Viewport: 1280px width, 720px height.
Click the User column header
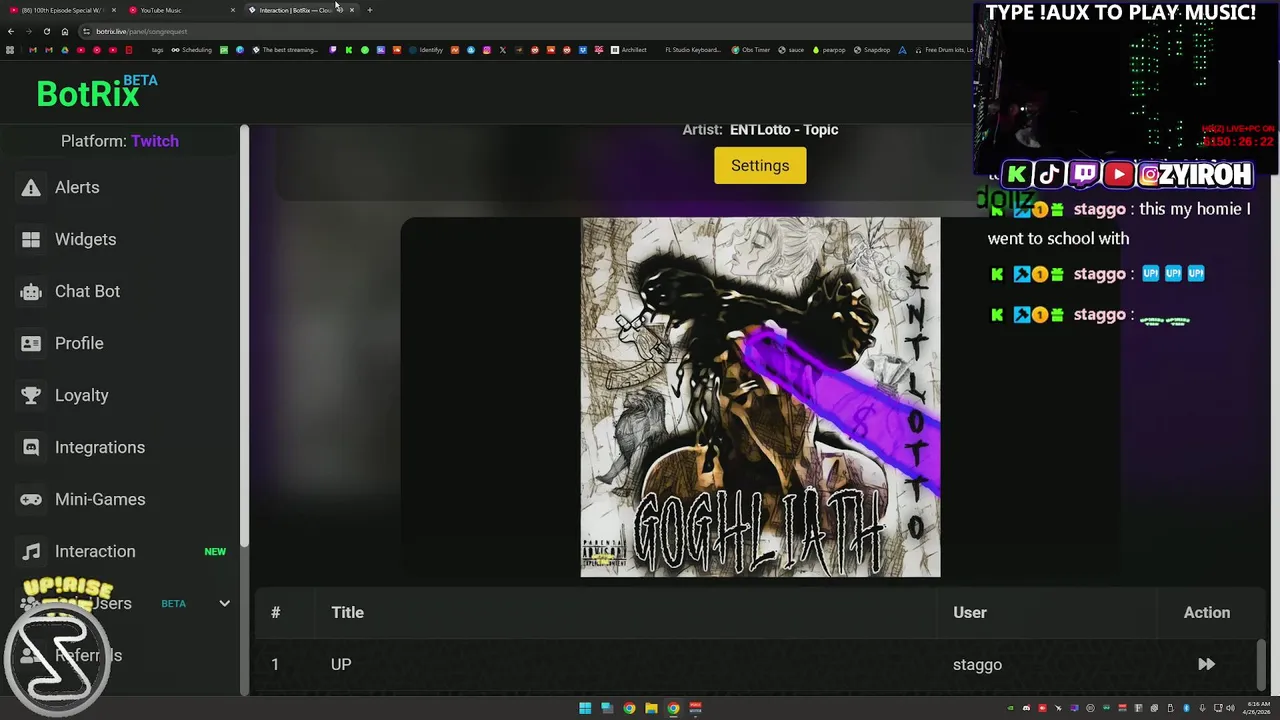coord(970,612)
